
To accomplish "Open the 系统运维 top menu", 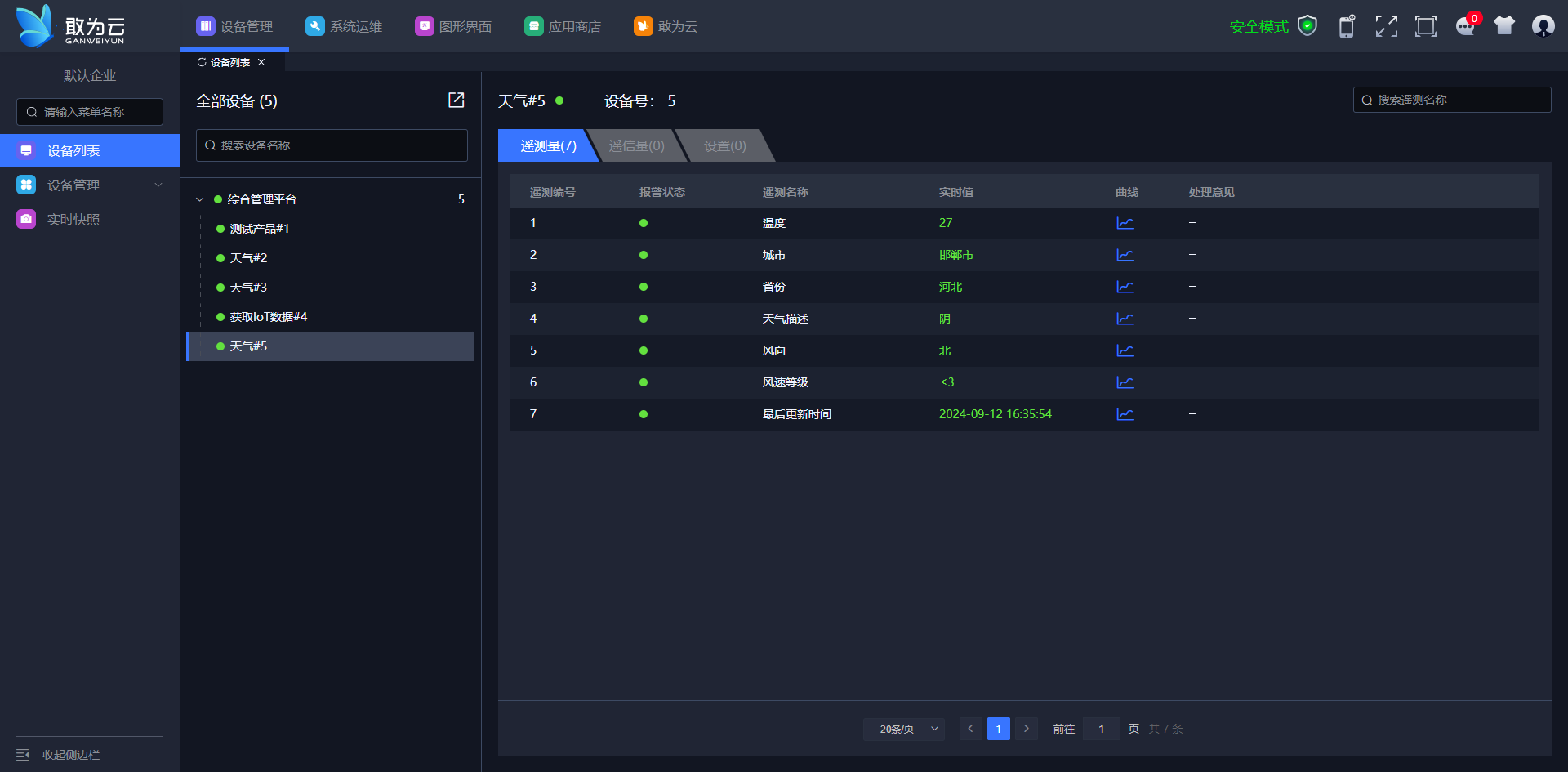I will (x=344, y=26).
